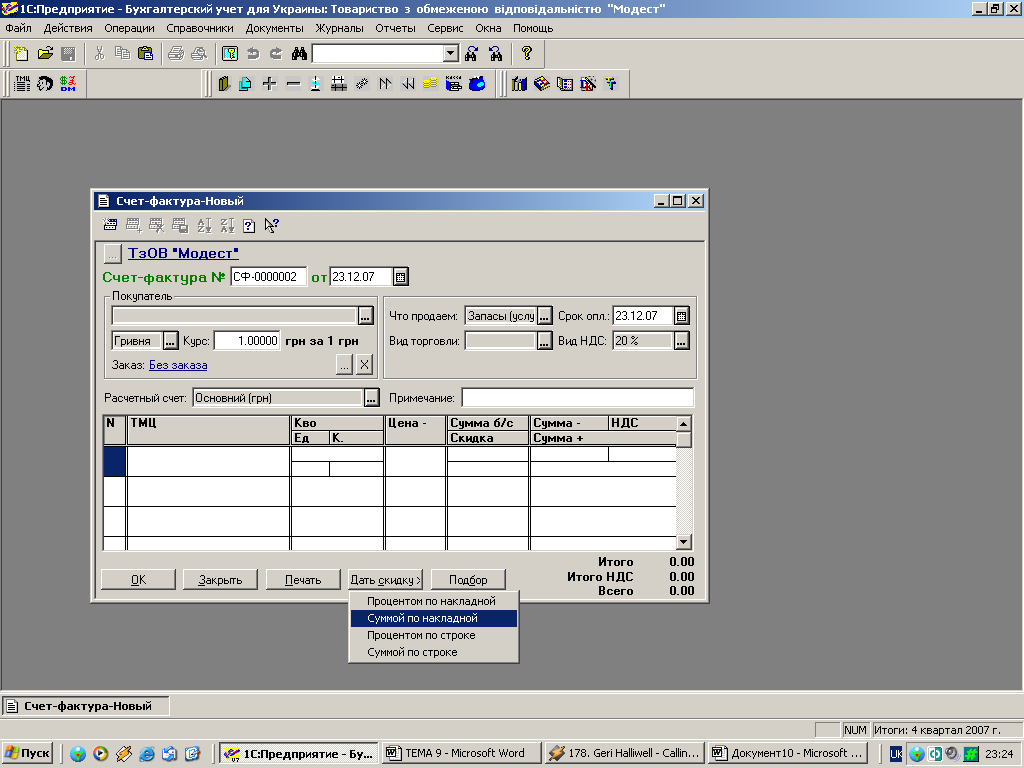This screenshot has width=1024, height=768.
Task: Open the calendar next to Срок опл. date
Action: click(x=681, y=316)
